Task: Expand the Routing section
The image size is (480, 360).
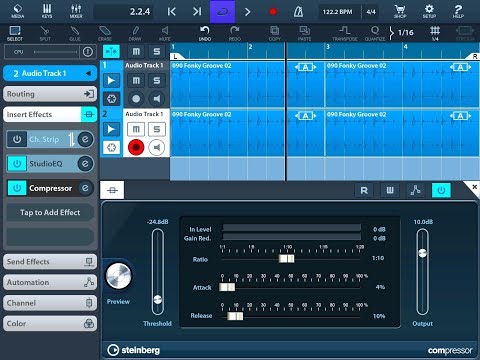Action: click(x=50, y=94)
